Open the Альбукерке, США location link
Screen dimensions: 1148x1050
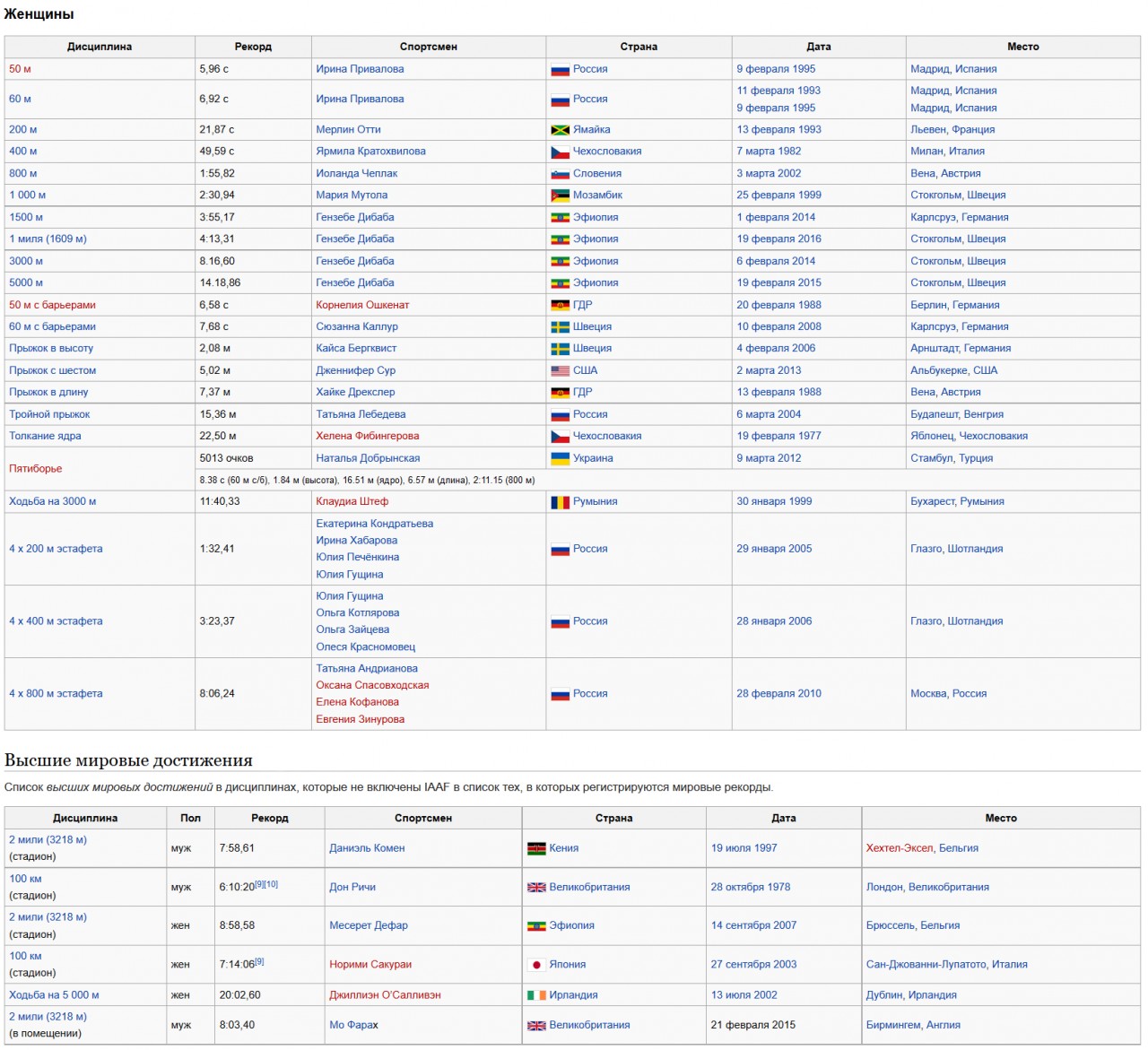coord(953,371)
